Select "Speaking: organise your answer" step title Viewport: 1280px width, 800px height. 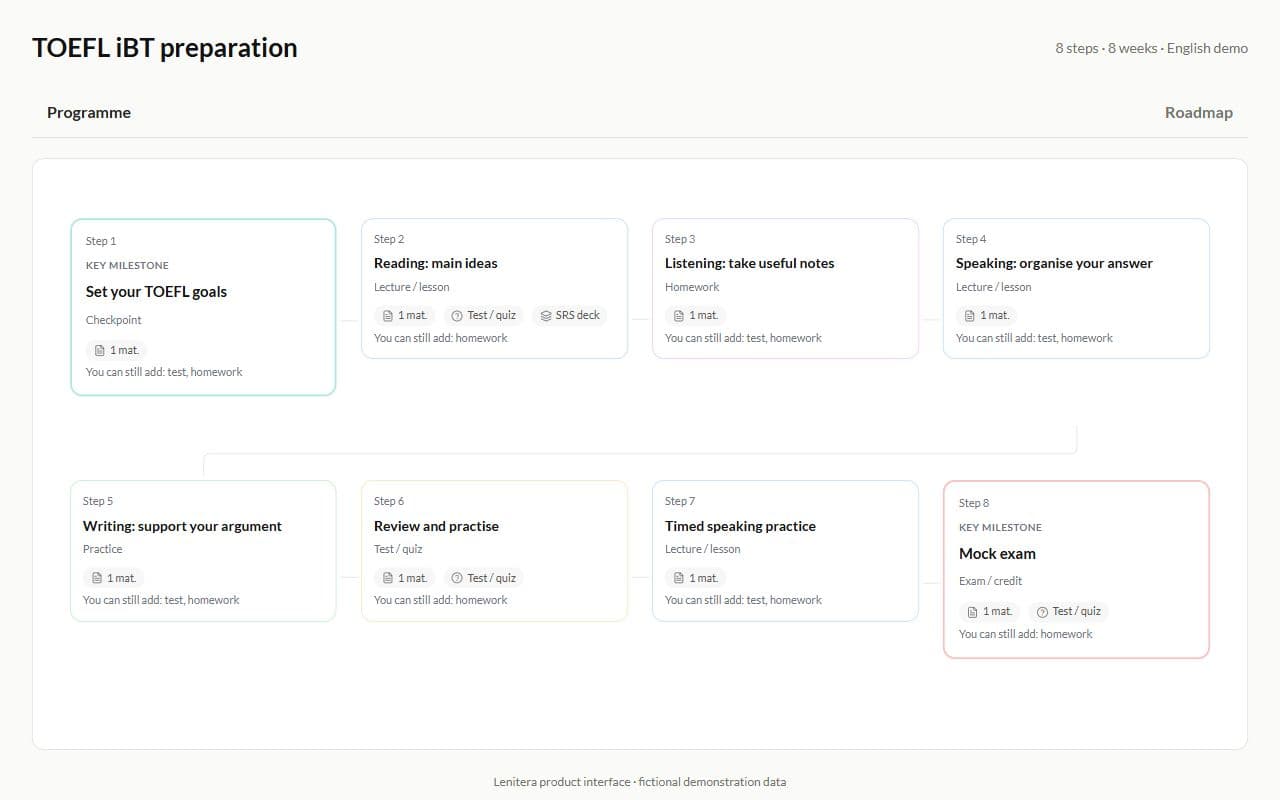click(x=1054, y=263)
